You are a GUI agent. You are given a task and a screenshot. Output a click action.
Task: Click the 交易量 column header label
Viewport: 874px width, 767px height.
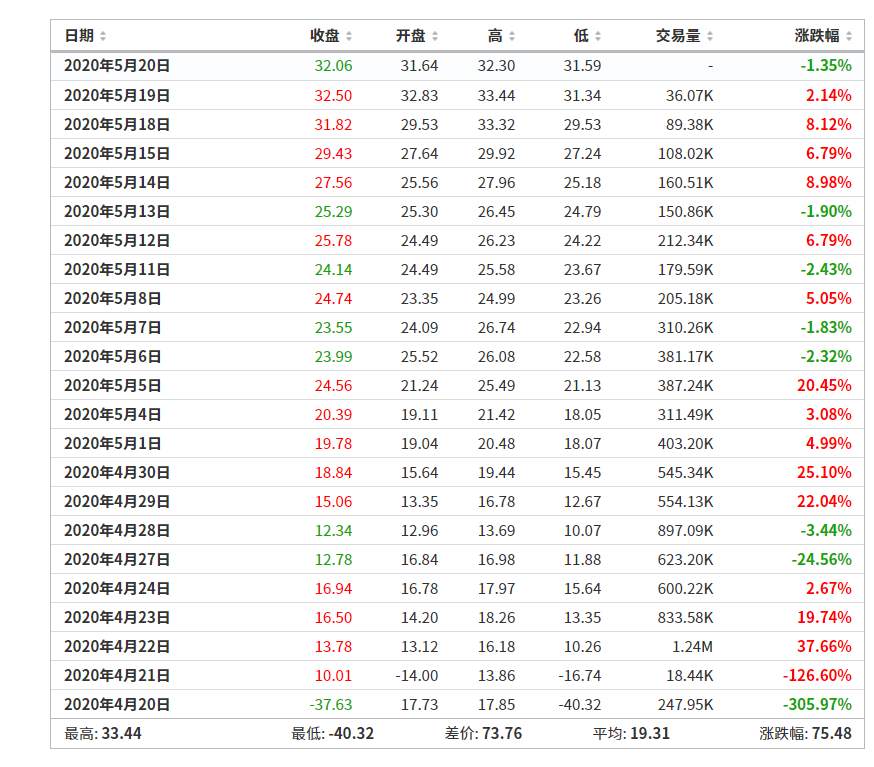point(678,36)
